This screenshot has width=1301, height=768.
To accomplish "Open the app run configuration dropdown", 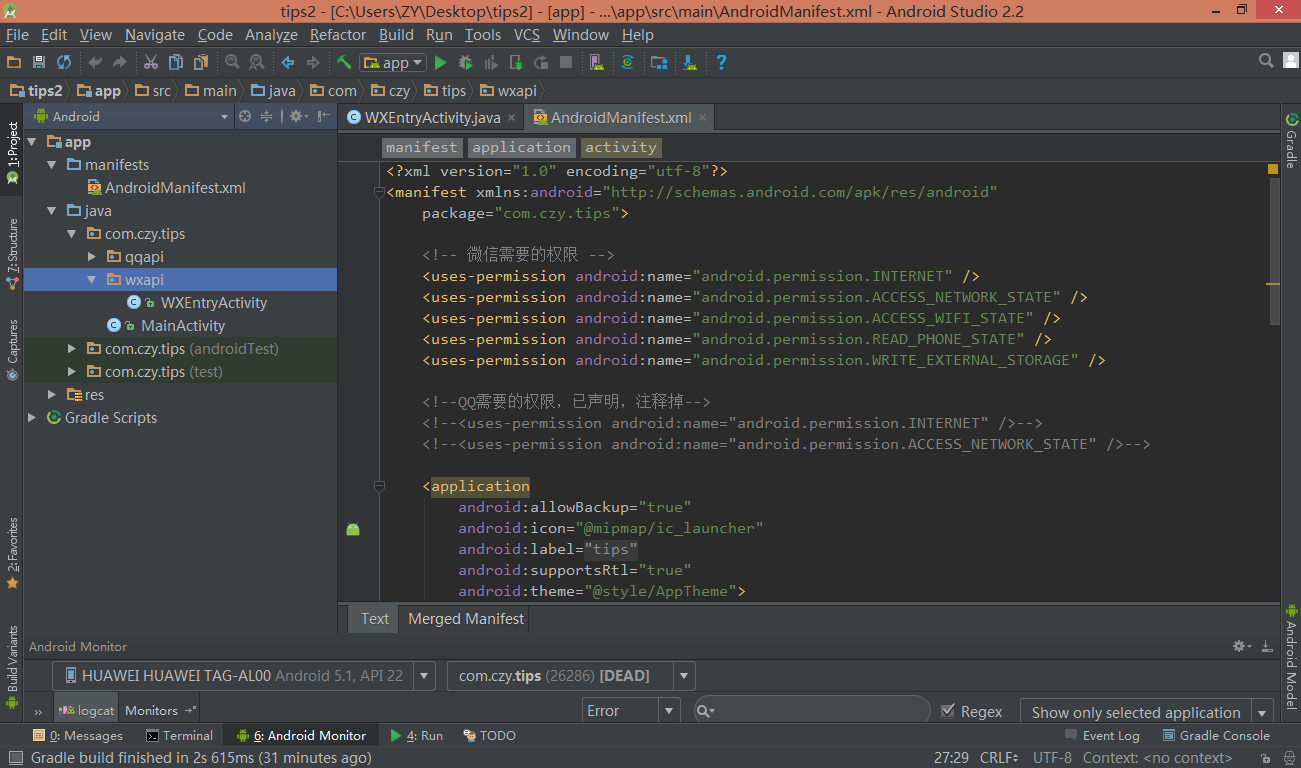I will coord(393,62).
